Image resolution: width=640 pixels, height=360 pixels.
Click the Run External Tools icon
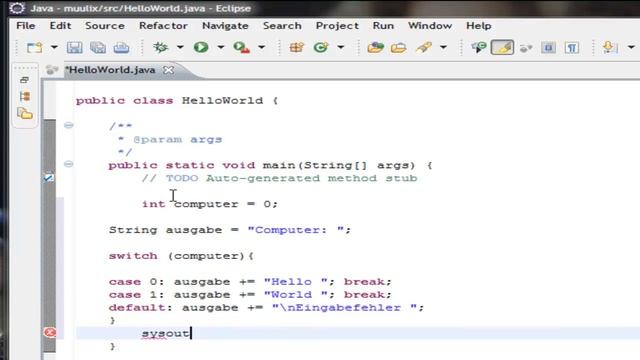click(x=241, y=47)
